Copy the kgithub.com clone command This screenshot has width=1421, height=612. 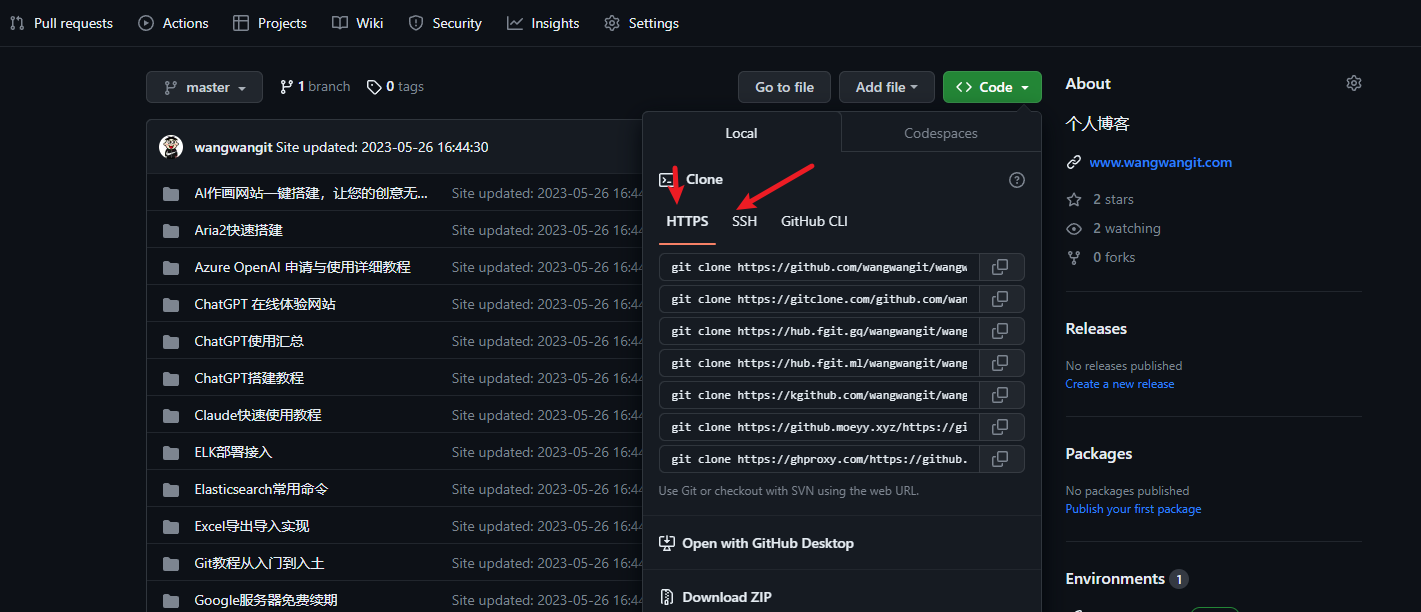coord(1000,395)
